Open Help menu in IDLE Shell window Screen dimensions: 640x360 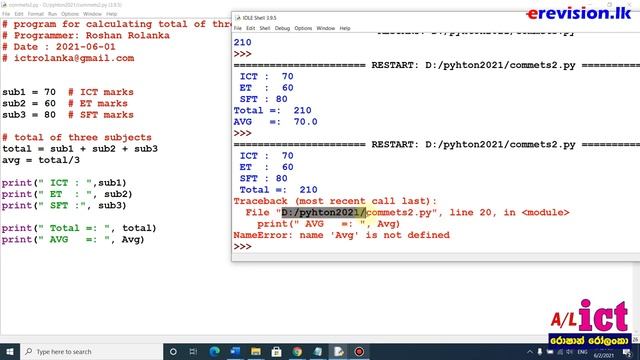point(345,28)
